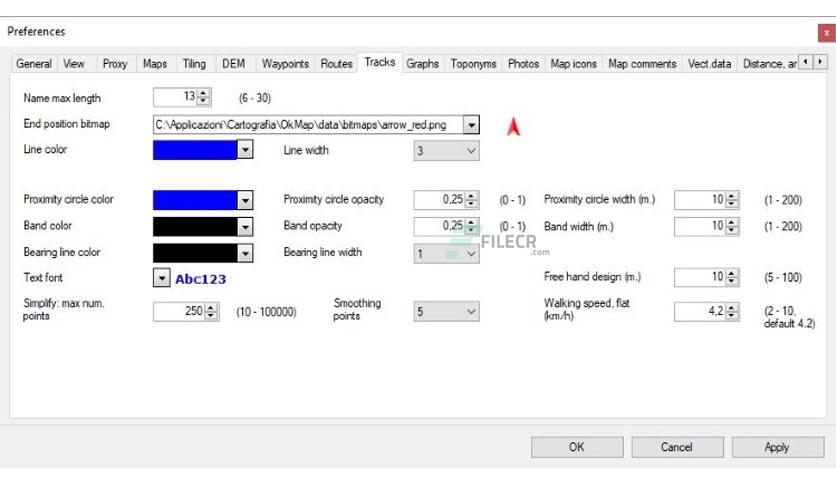This screenshot has height=484, width=836.
Task: Open the Band color dropdown arrow
Action: click(245, 227)
